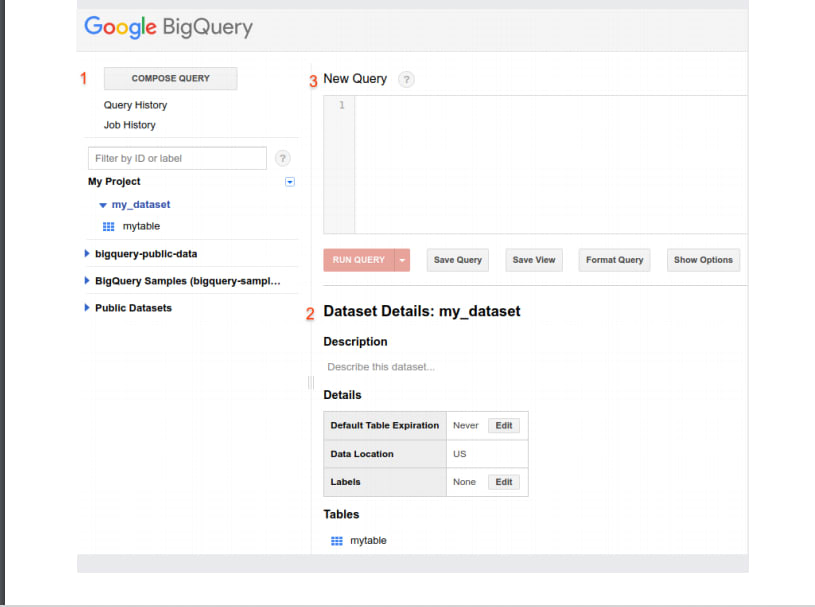Click the Compose Query button

point(170,78)
